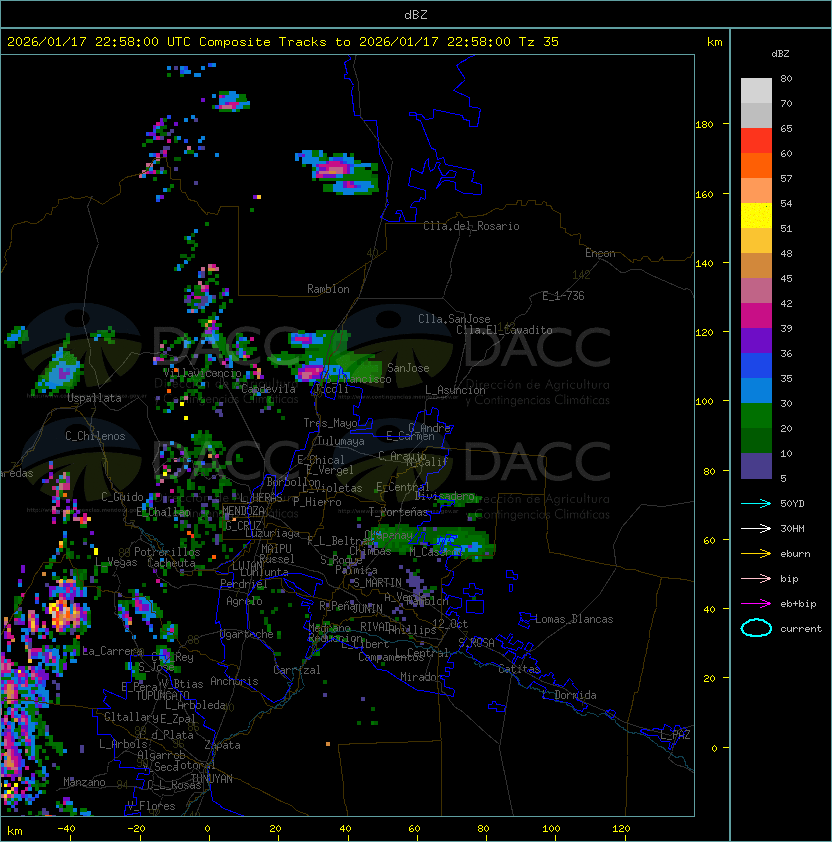Click the 'Tres_Mayo' map label
Image resolution: width=832 pixels, height=842 pixels.
(x=330, y=423)
